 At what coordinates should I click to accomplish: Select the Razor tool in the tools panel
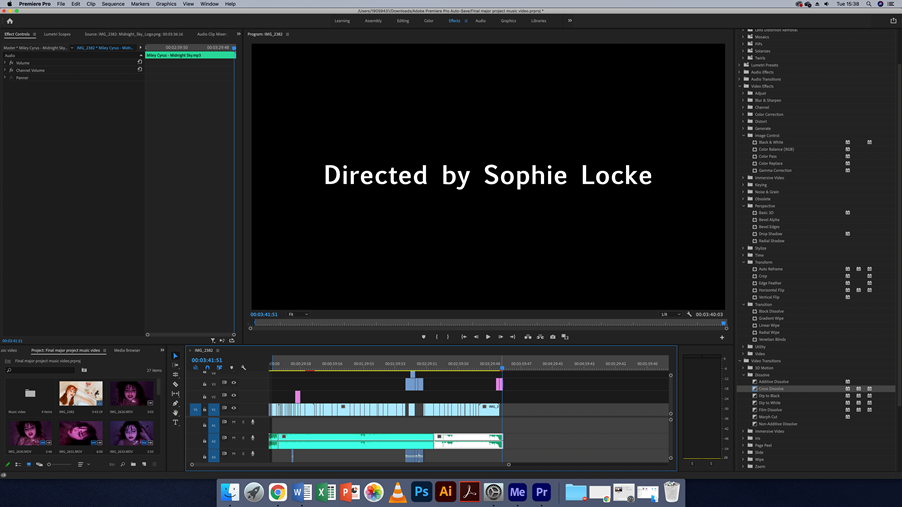click(x=175, y=384)
